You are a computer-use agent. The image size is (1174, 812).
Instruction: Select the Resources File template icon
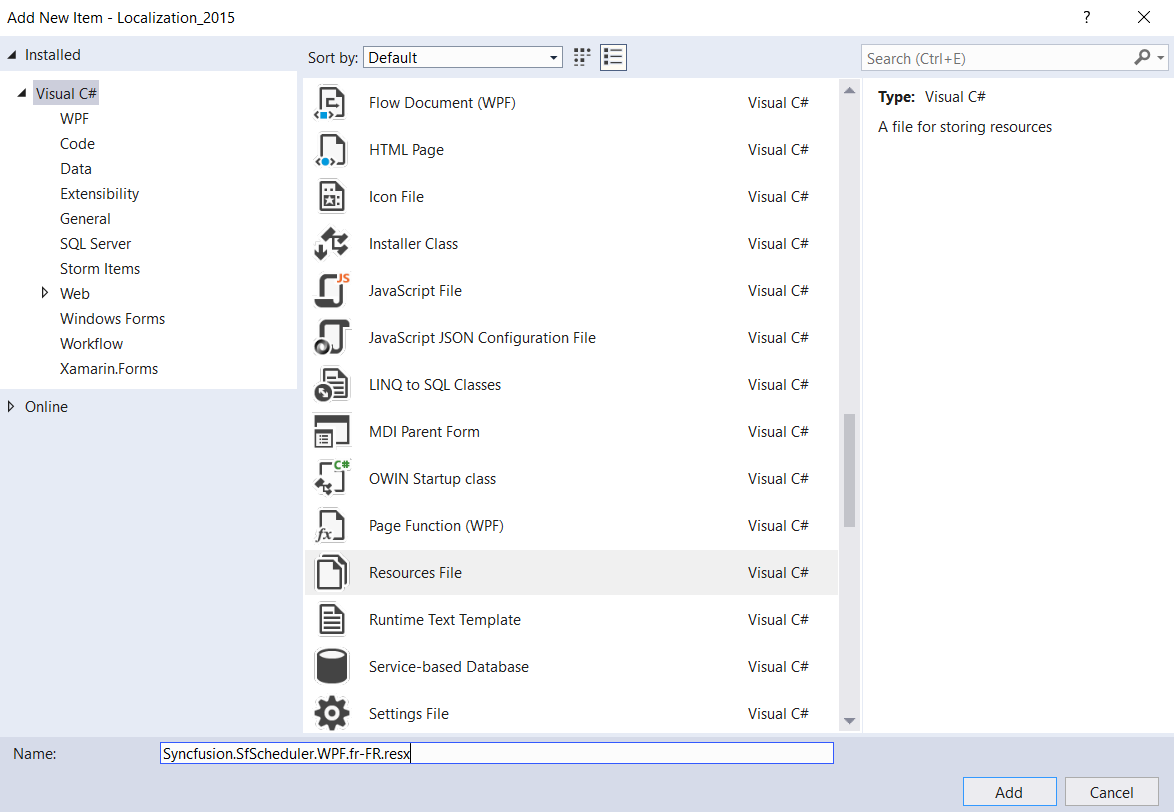click(331, 573)
